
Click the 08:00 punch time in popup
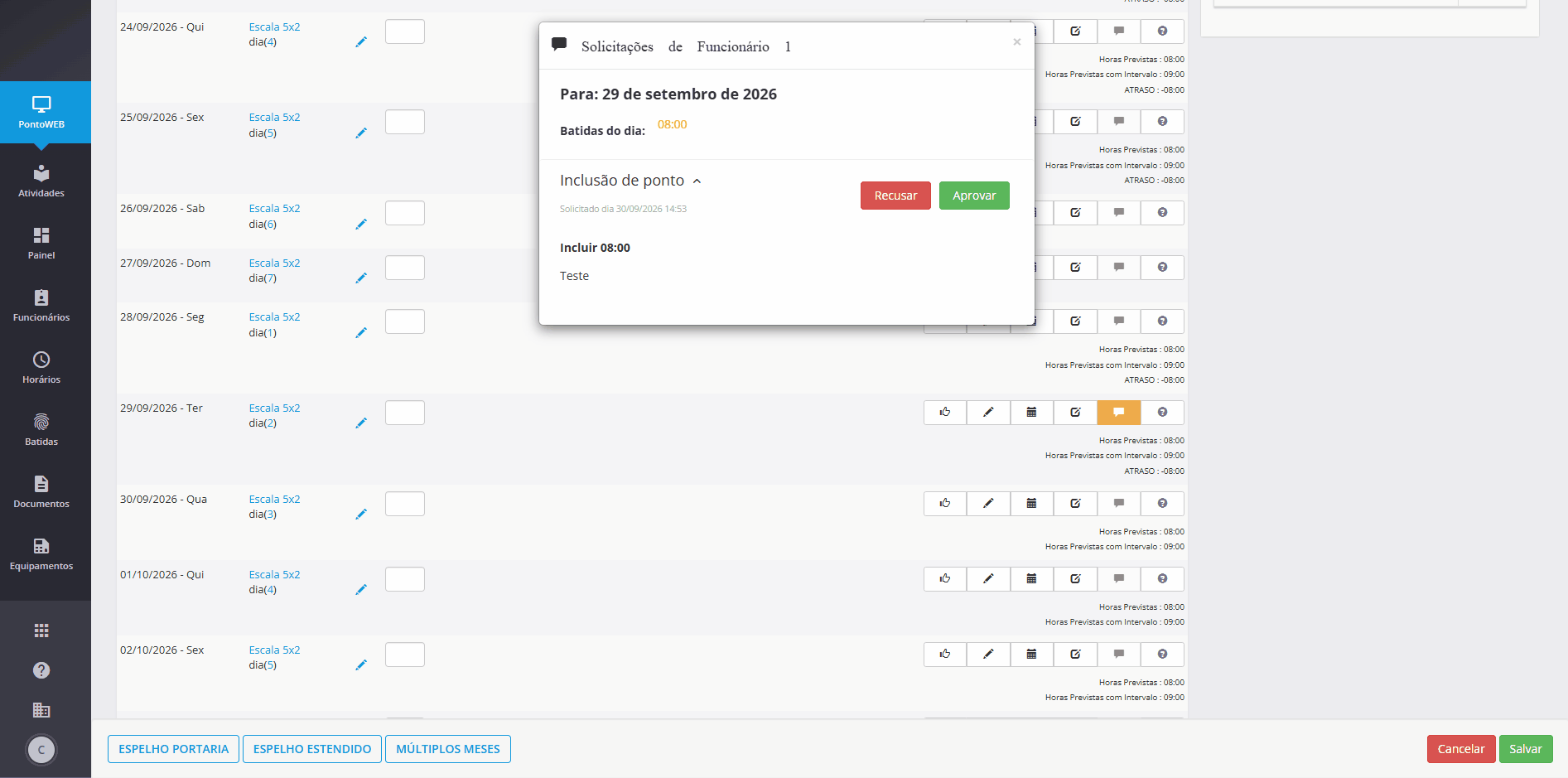pyautogui.click(x=672, y=124)
